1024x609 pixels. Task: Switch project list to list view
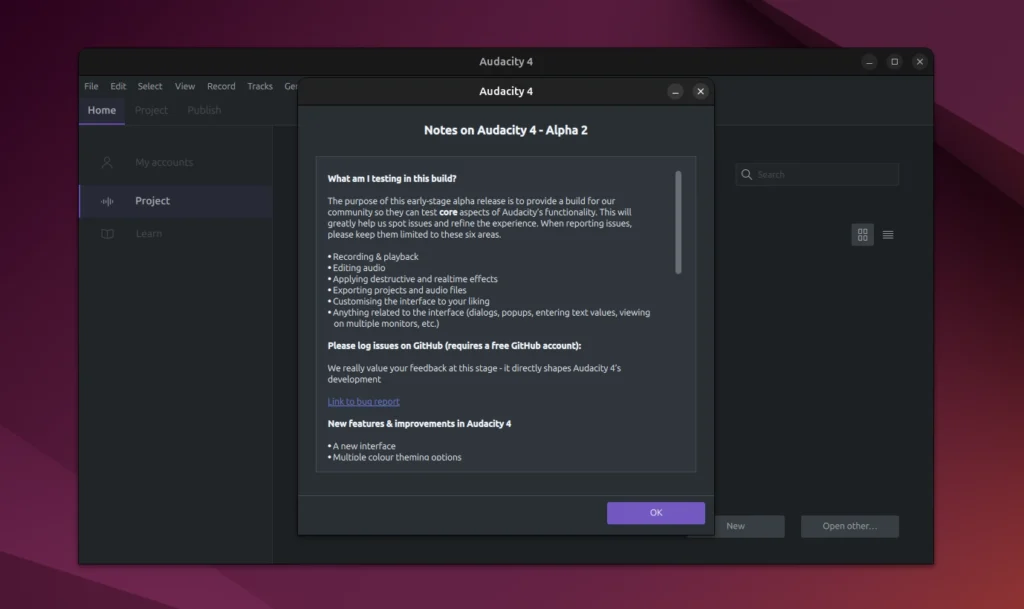(x=888, y=234)
